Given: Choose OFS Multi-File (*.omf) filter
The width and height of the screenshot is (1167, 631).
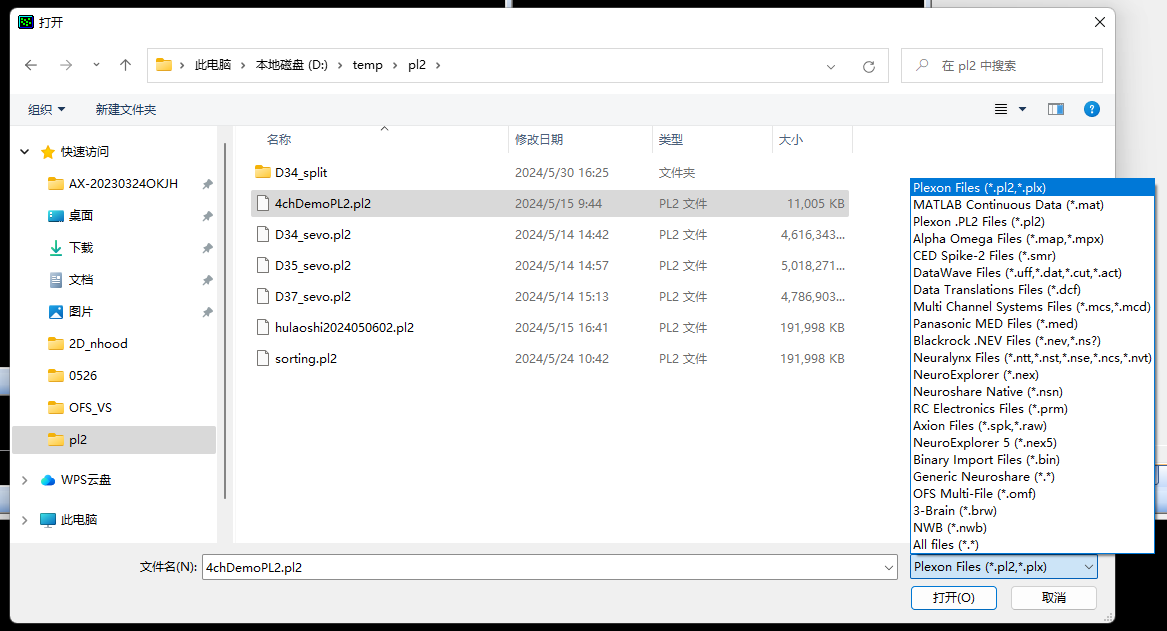Looking at the screenshot, I should pos(1032,494).
